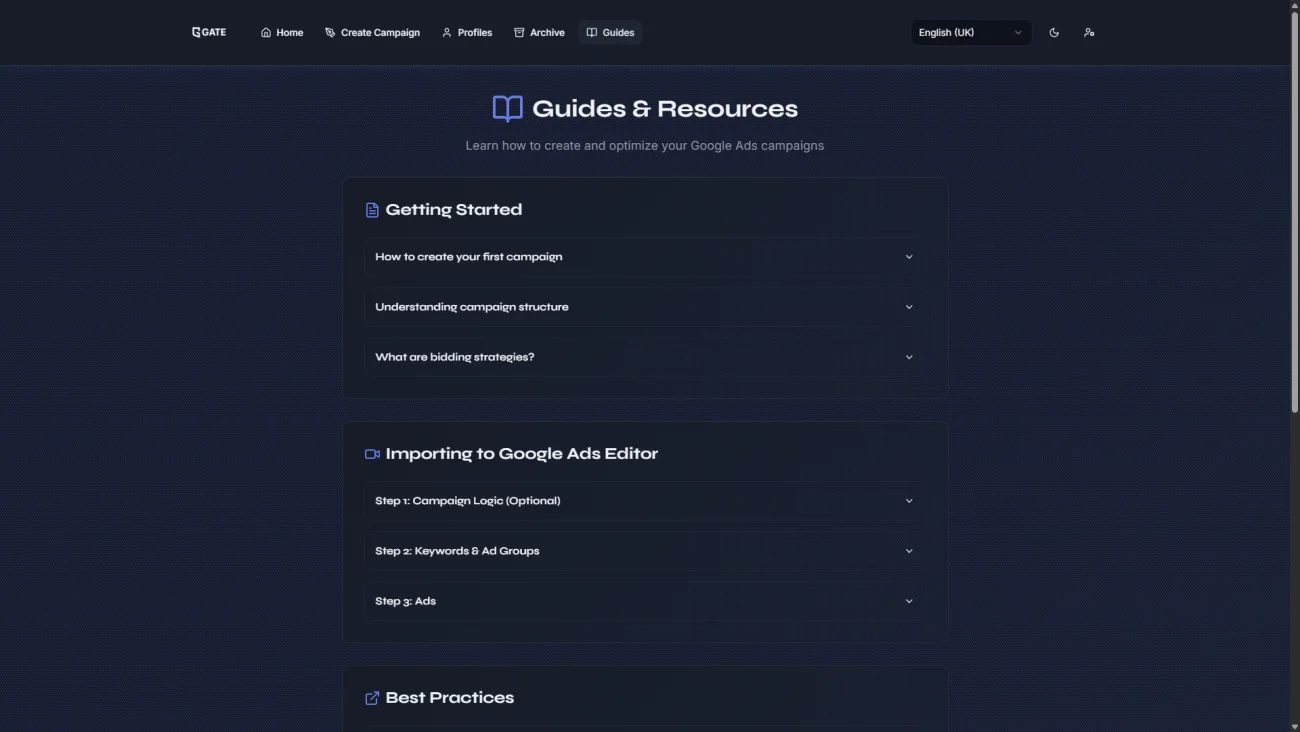Click the external link icon beside Best Practices
The width and height of the screenshot is (1300, 732).
372,698
